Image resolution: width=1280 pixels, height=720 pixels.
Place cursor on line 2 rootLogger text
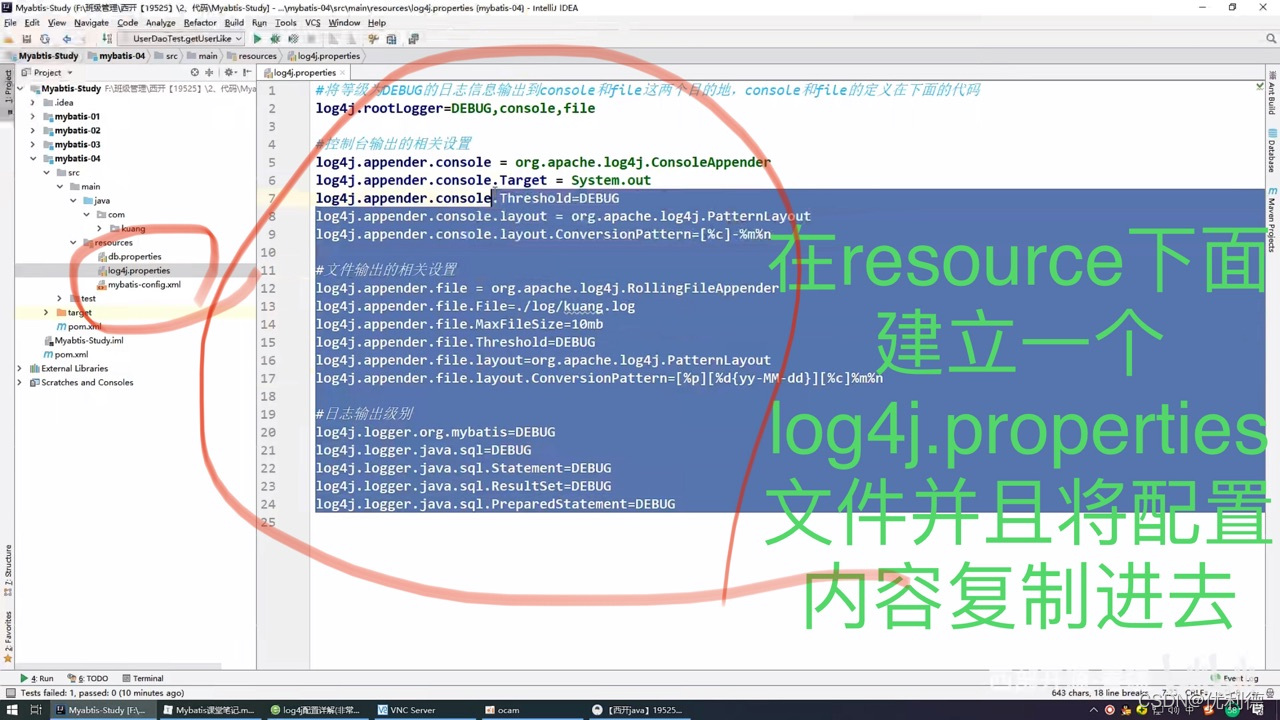pos(455,108)
